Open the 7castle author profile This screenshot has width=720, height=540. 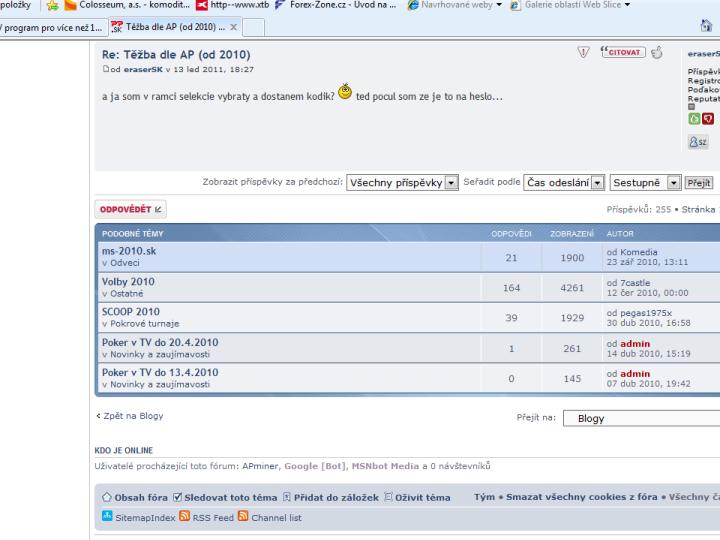(635, 283)
